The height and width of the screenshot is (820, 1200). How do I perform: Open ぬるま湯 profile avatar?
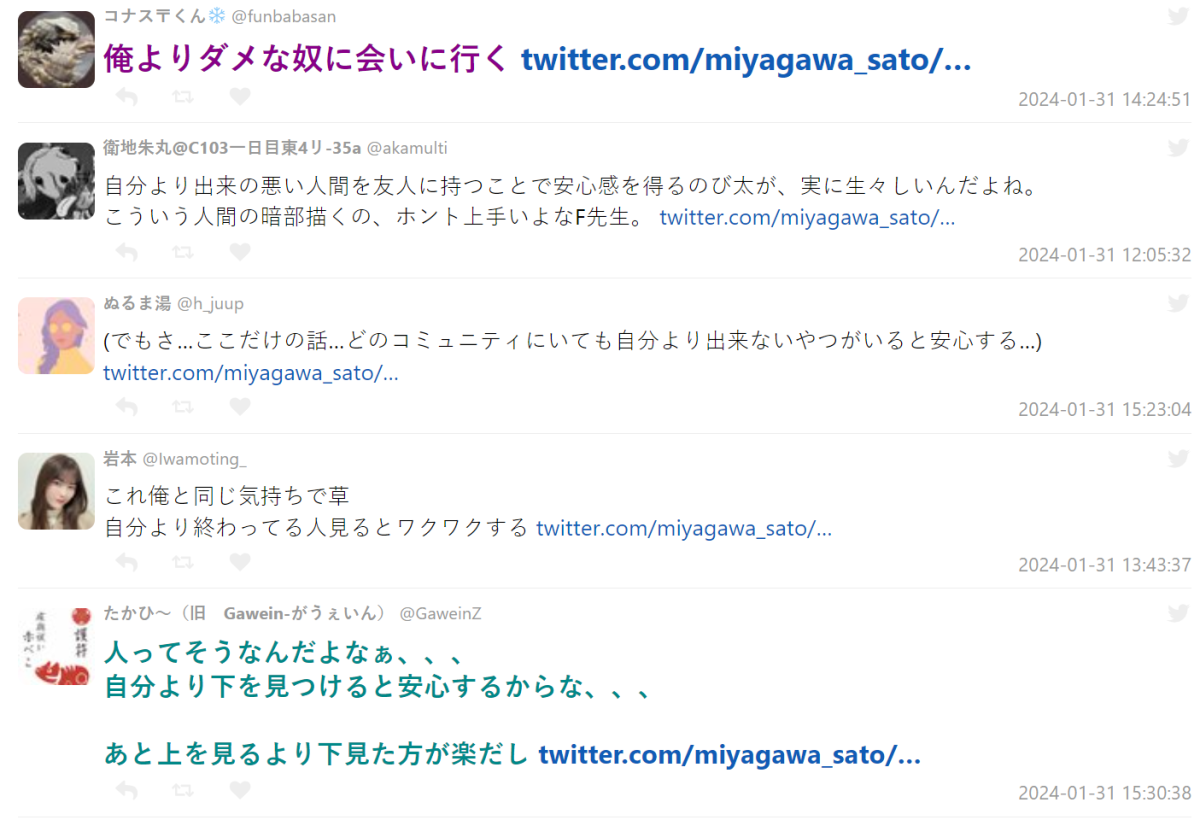coord(56,336)
